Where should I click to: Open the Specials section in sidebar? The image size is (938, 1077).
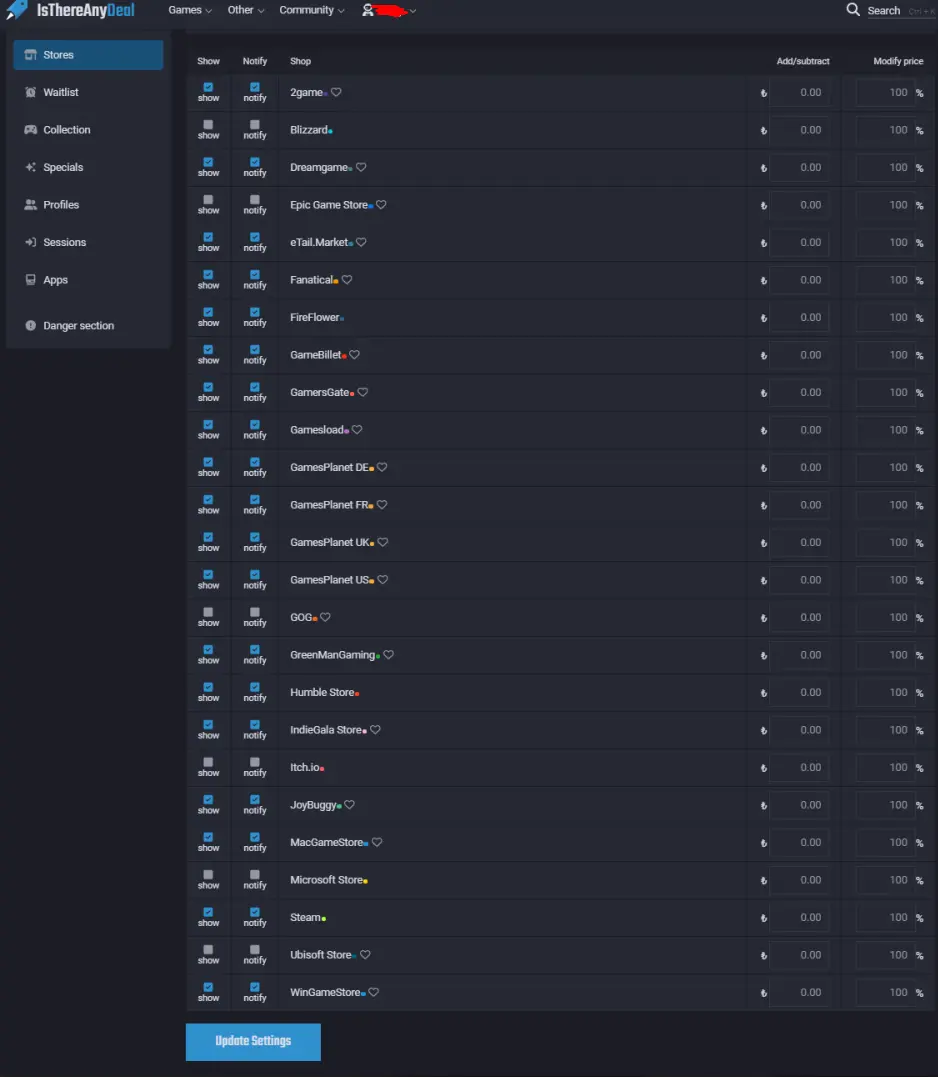(88, 167)
